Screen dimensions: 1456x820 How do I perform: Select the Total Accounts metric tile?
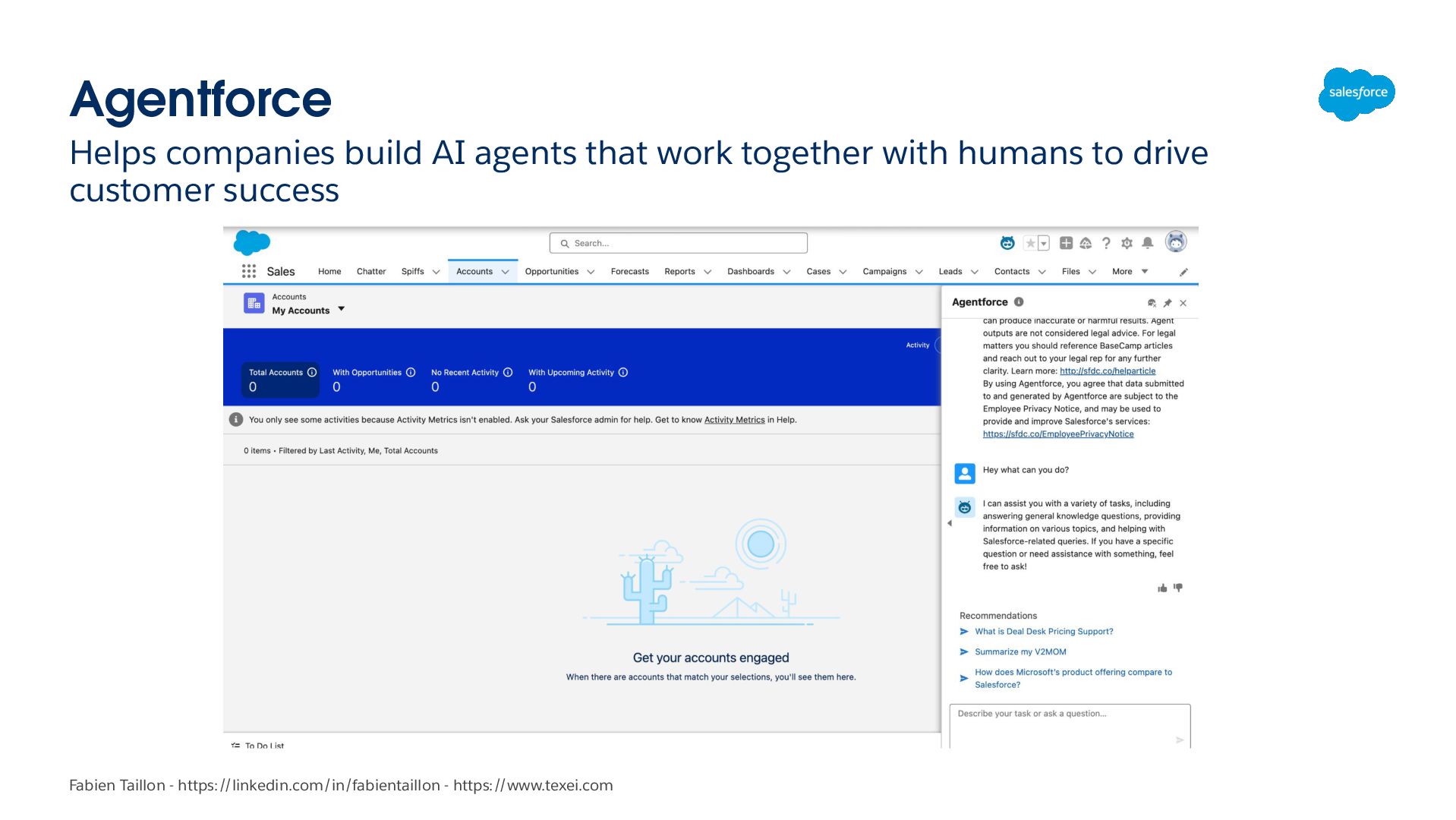(x=280, y=380)
